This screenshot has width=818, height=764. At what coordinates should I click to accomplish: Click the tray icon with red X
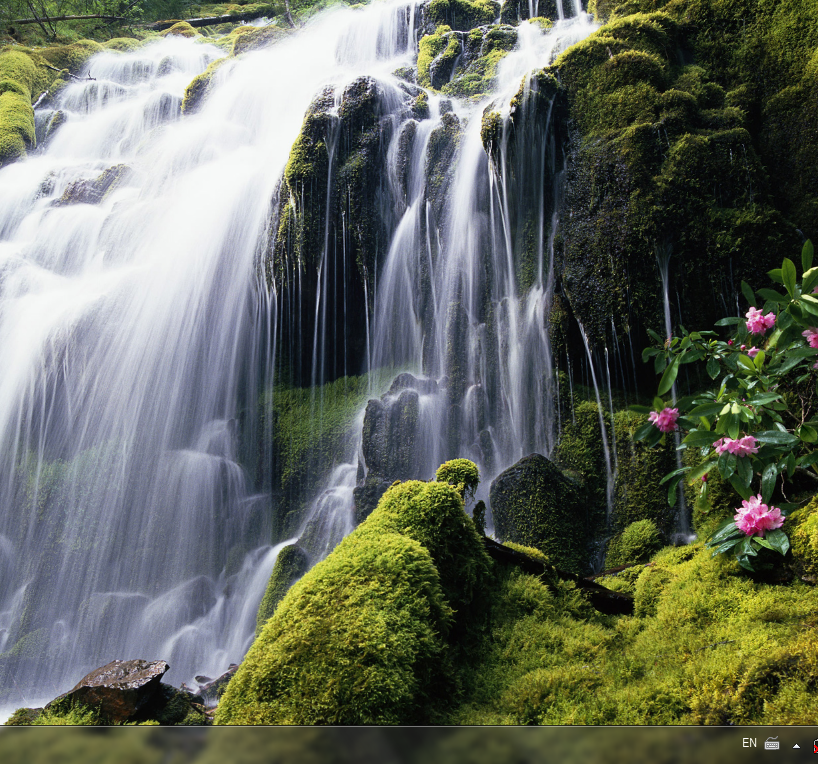pos(814,745)
